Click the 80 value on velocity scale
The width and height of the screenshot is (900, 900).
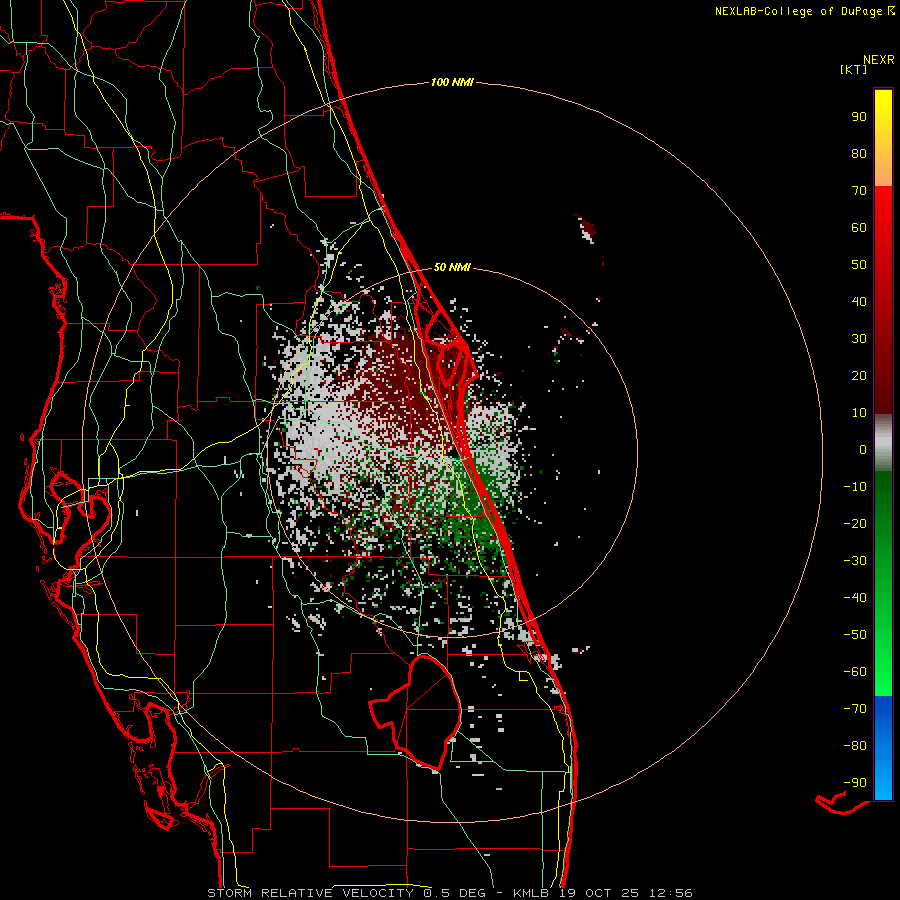click(859, 154)
